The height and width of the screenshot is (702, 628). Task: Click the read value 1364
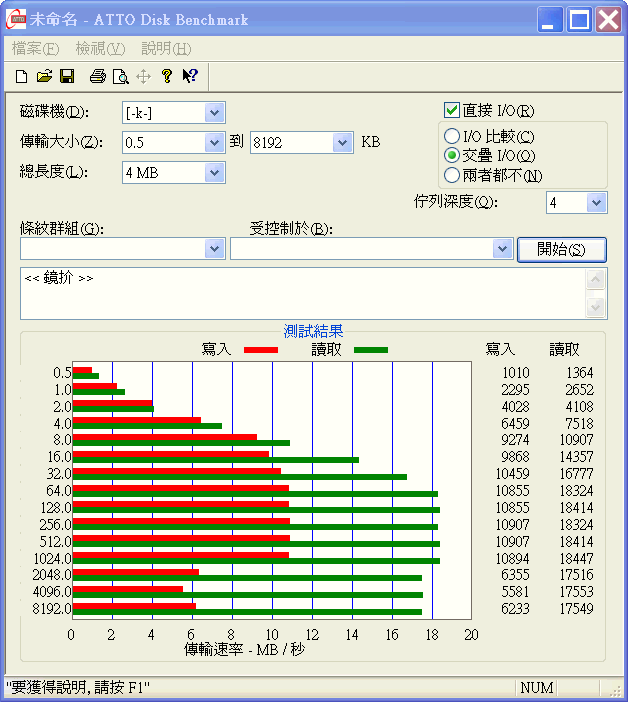(580, 372)
